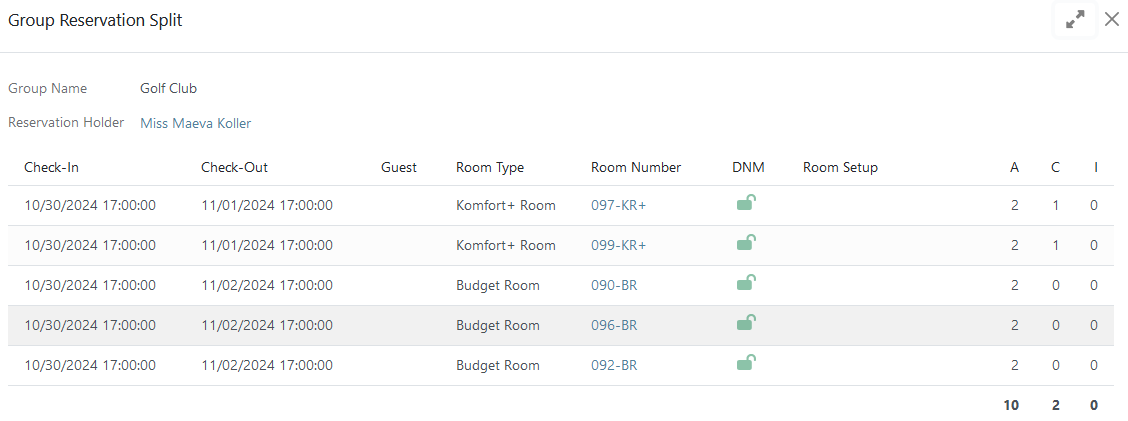Open room number link 092-BR
Viewport: 1128px width, 421px height.
click(x=614, y=365)
